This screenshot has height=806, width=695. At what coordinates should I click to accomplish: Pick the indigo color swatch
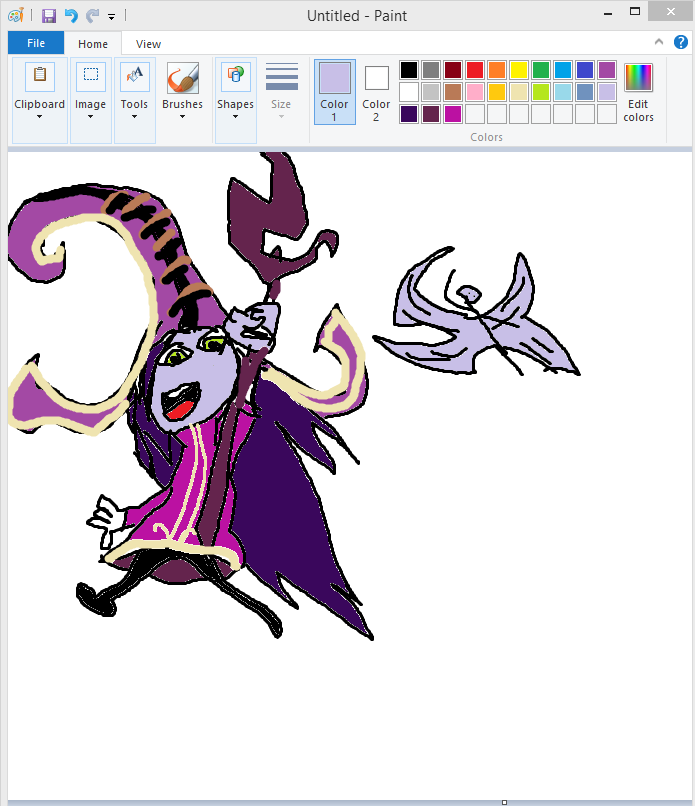pyautogui.click(x=585, y=70)
